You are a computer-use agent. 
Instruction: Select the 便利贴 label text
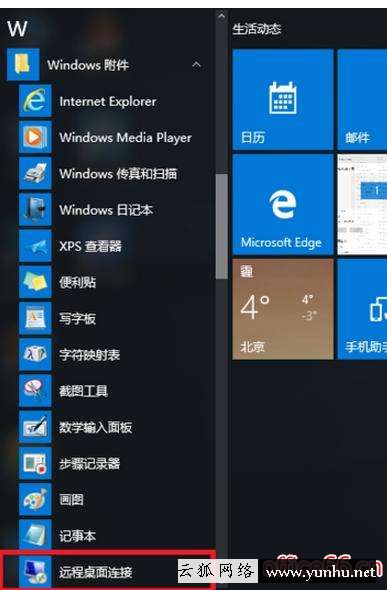[x=77, y=282]
